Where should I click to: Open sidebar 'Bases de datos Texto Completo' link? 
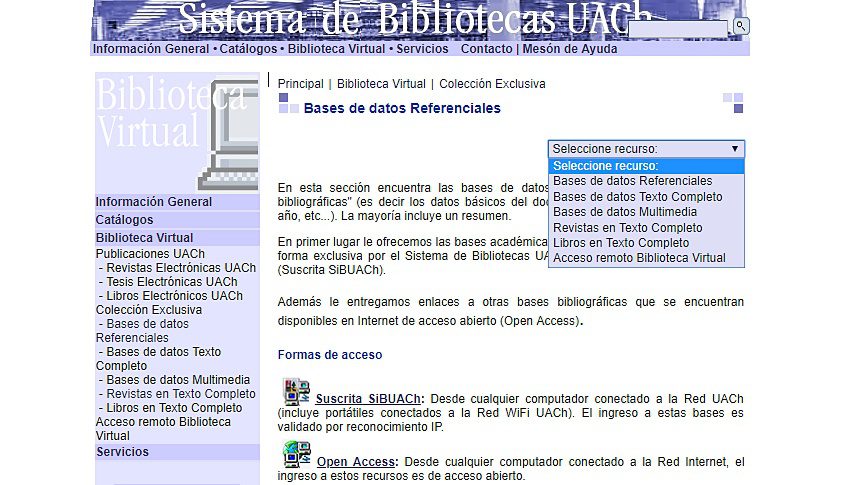tap(159, 359)
